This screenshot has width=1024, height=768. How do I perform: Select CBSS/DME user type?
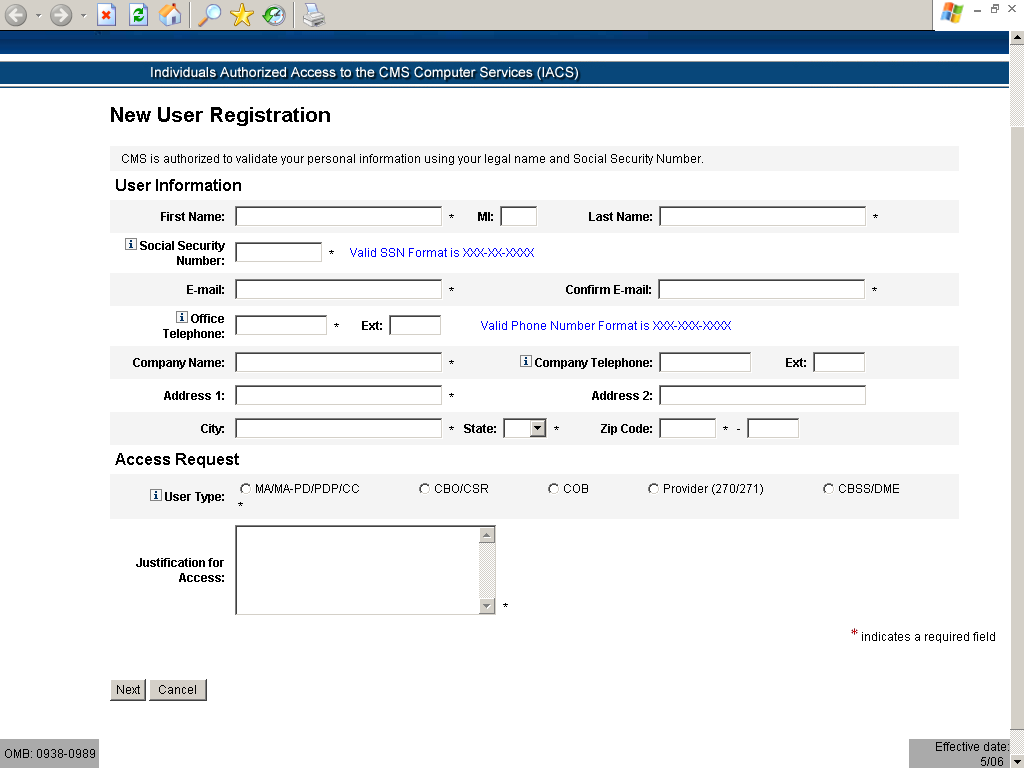click(x=828, y=488)
